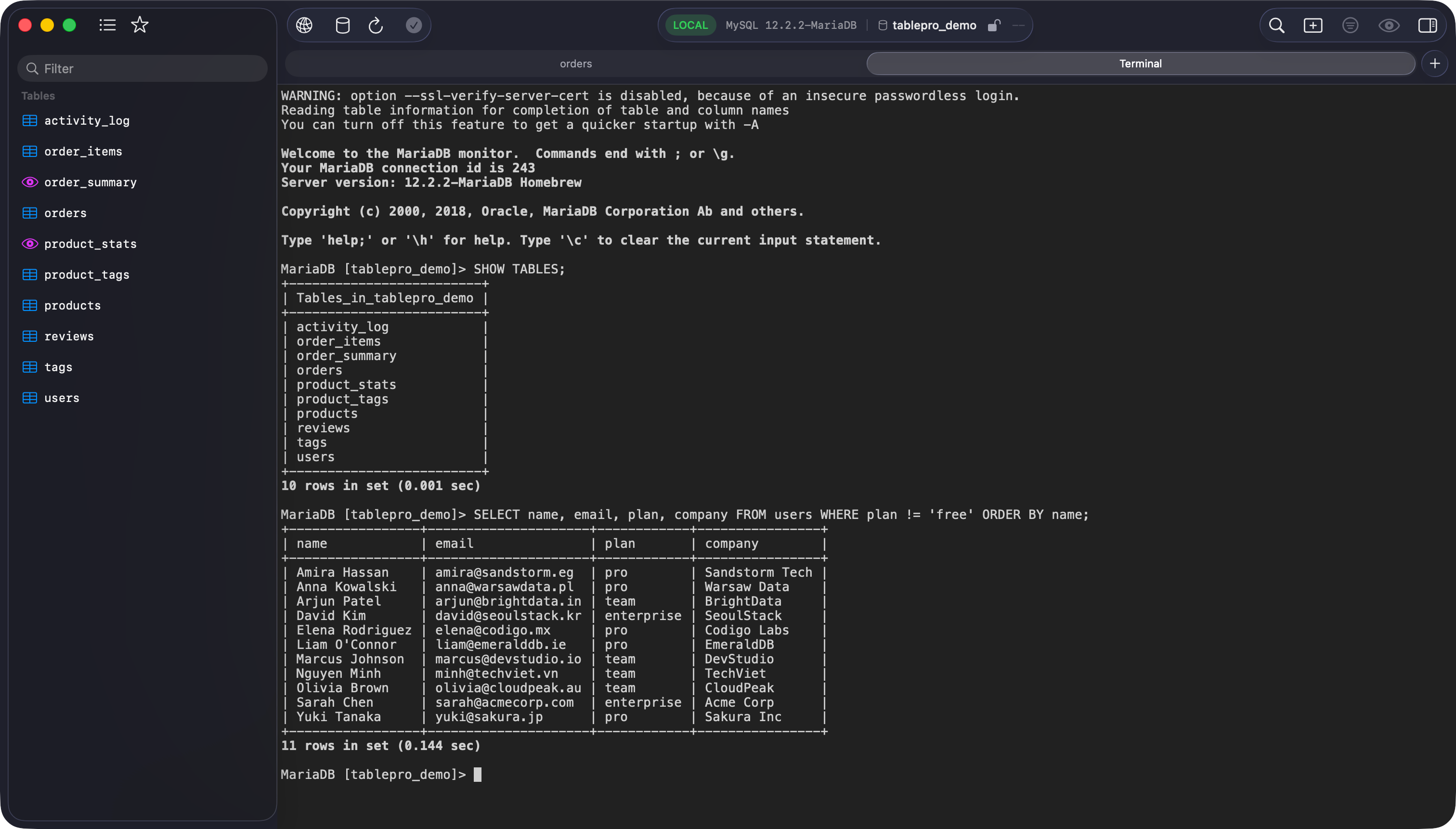Click the database cylinder icon
This screenshot has height=829, width=1456.
coord(342,25)
